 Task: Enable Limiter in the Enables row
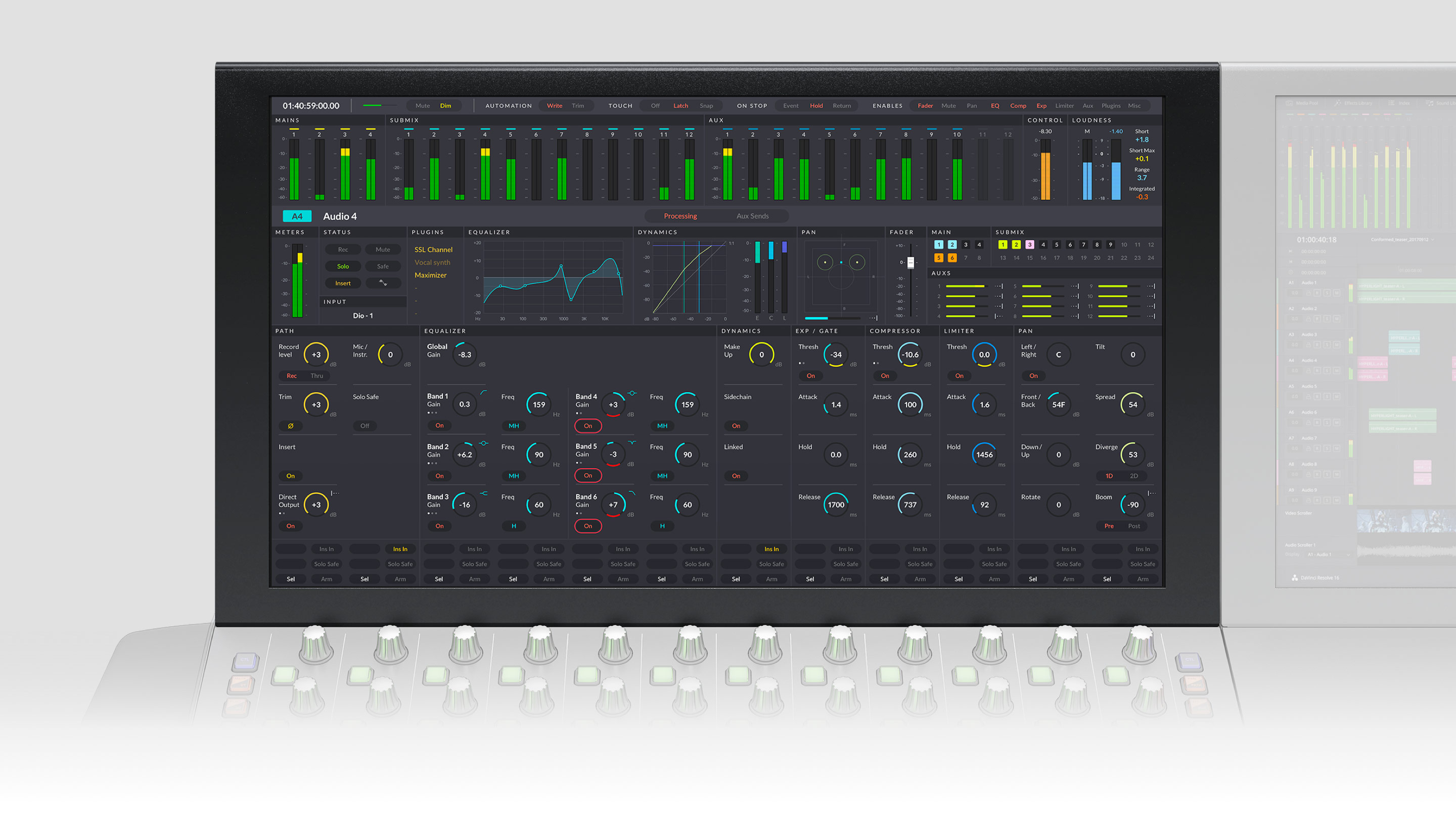[x=1064, y=106]
